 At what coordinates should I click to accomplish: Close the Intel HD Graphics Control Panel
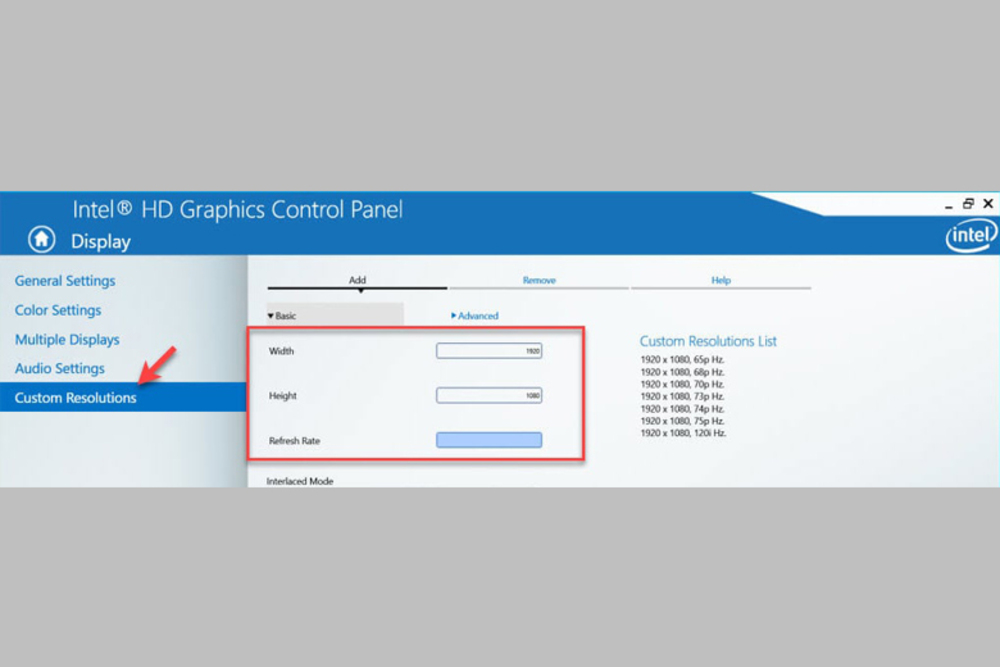coord(988,204)
